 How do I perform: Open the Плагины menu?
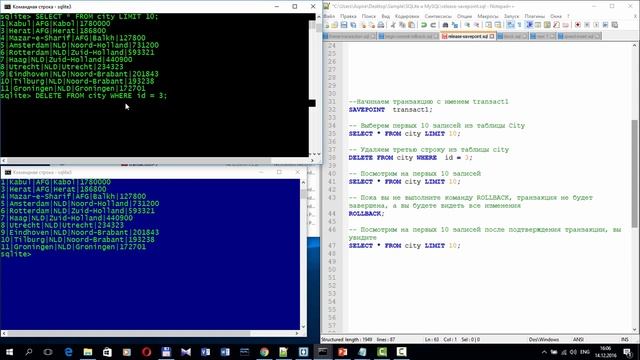535,16
